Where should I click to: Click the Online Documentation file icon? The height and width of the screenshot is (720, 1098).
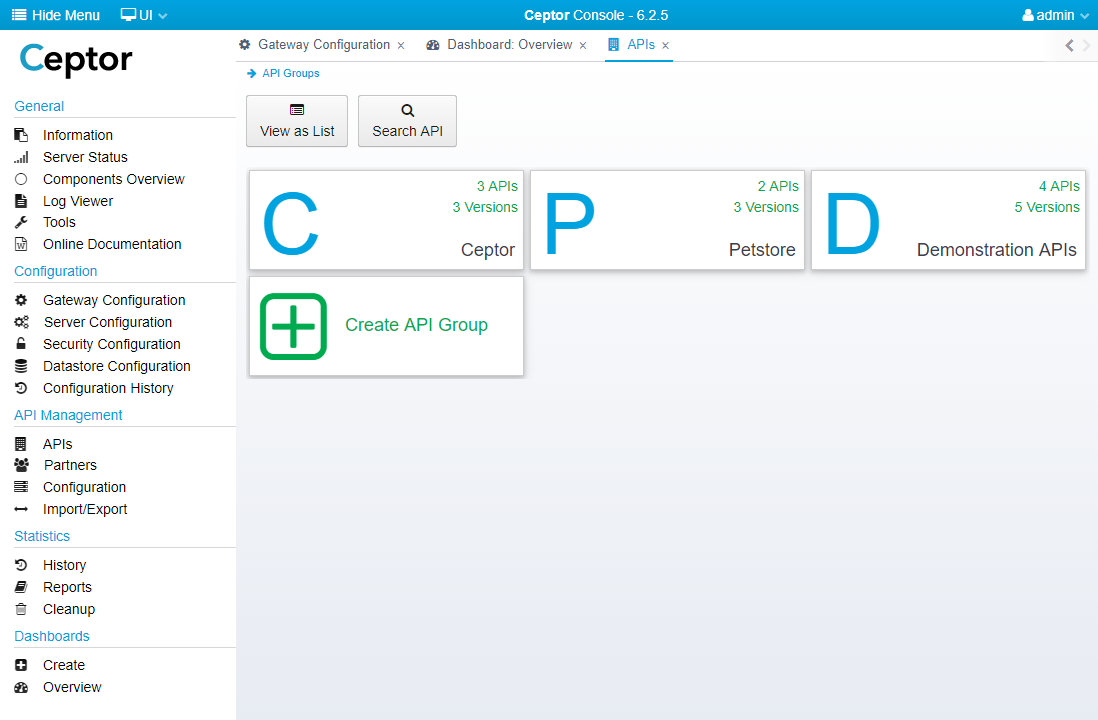[x=21, y=244]
